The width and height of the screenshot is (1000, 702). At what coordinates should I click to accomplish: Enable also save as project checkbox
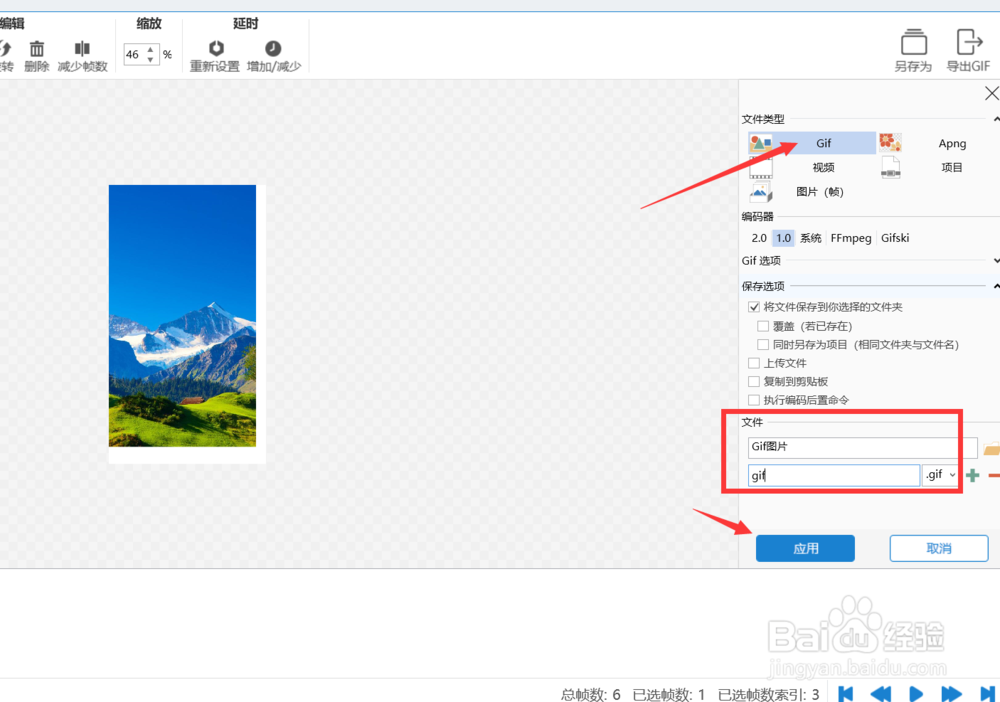(x=763, y=344)
